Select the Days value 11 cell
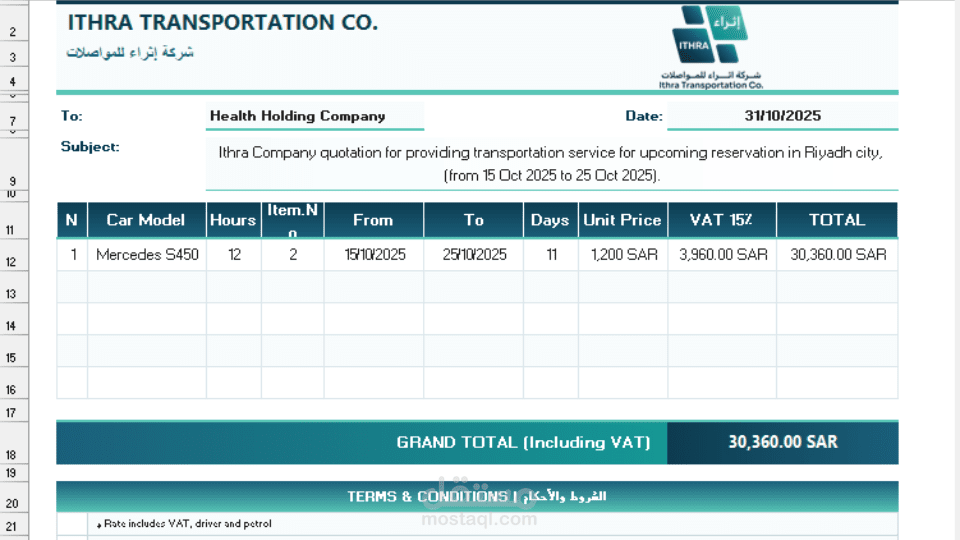This screenshot has height=540, width=960. click(x=551, y=255)
